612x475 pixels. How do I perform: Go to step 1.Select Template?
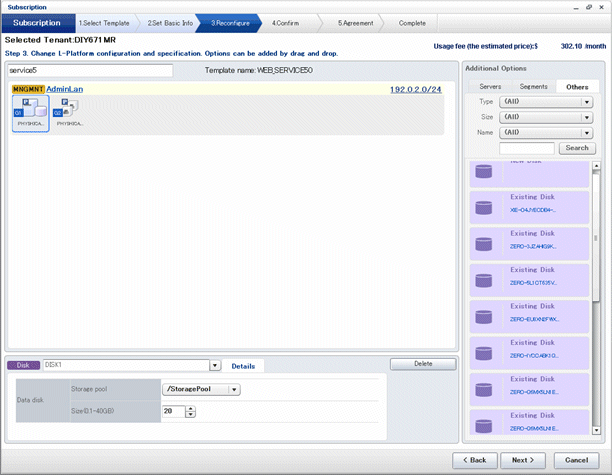tap(104, 23)
